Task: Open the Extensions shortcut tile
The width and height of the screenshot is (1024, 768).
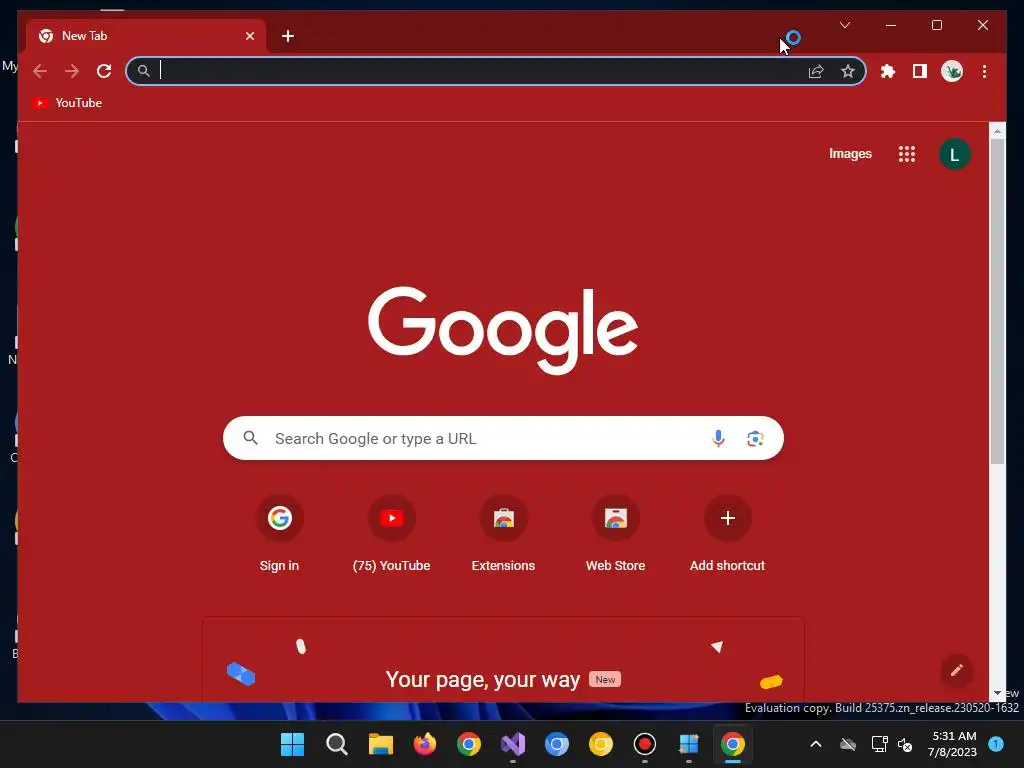Action: (x=504, y=534)
